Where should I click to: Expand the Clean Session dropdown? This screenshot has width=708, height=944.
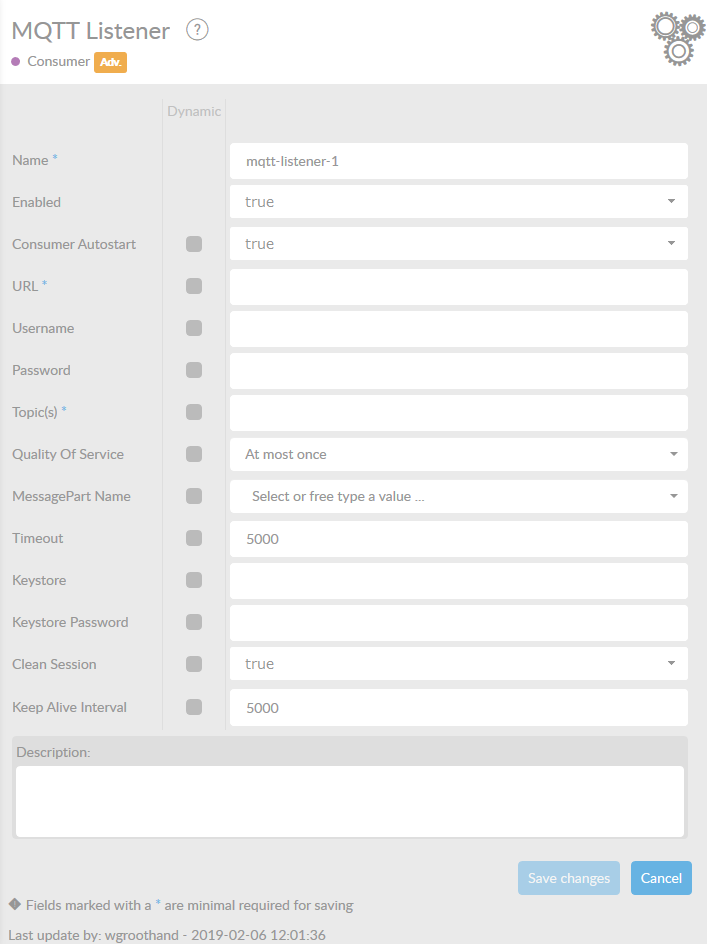point(458,664)
